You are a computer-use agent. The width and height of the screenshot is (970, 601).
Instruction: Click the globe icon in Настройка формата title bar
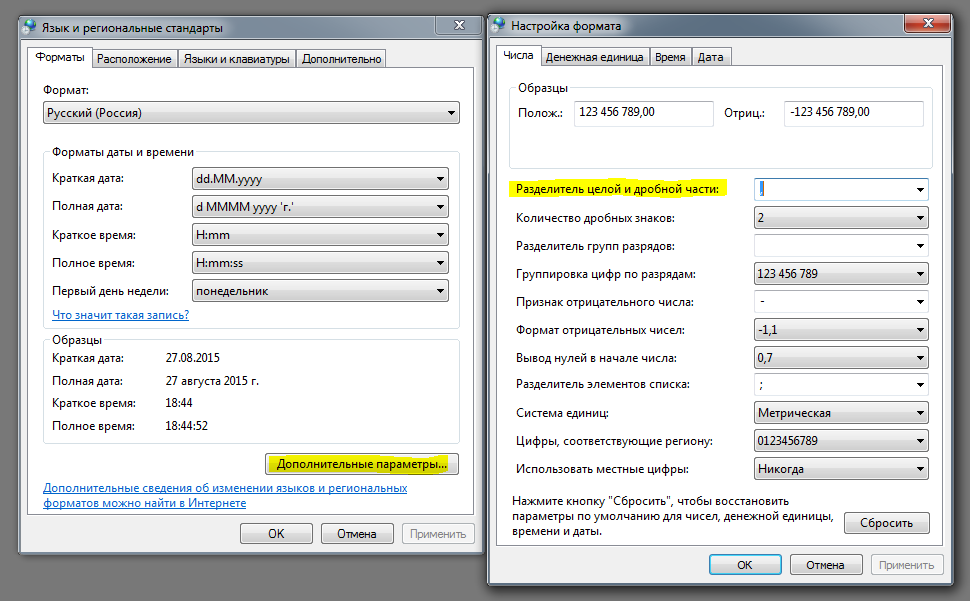pos(499,24)
